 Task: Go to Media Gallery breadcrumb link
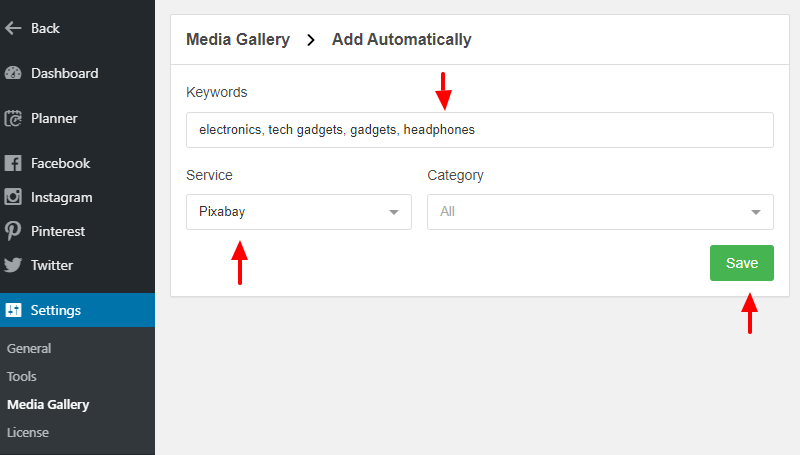pos(238,39)
